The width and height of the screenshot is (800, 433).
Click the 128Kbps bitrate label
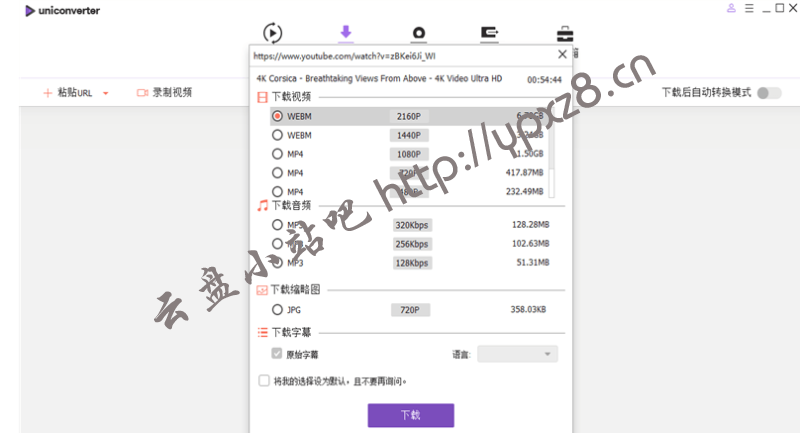(412, 263)
